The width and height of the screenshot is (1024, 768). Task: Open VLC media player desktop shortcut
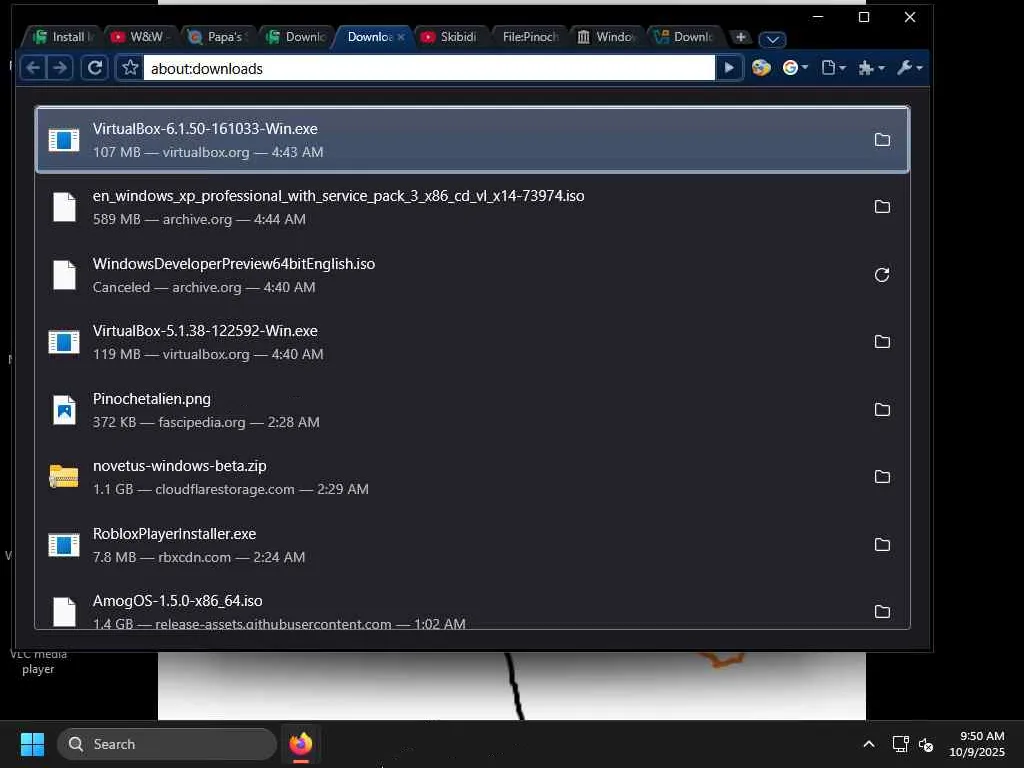coord(38,661)
